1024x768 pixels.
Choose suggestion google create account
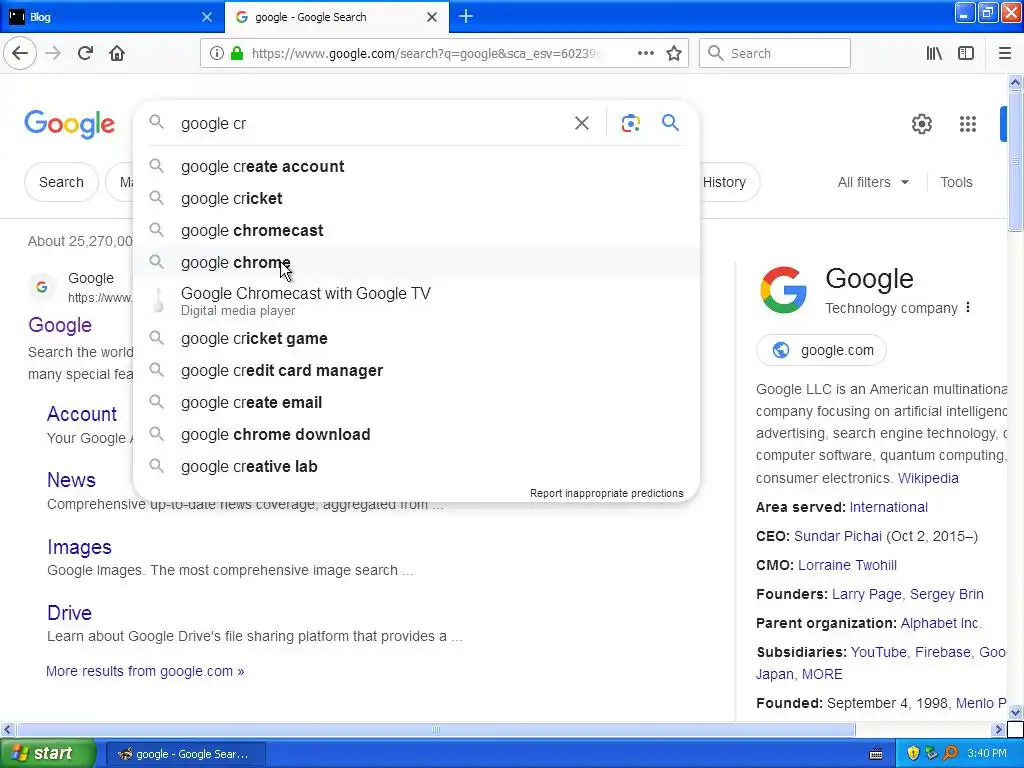click(416, 167)
